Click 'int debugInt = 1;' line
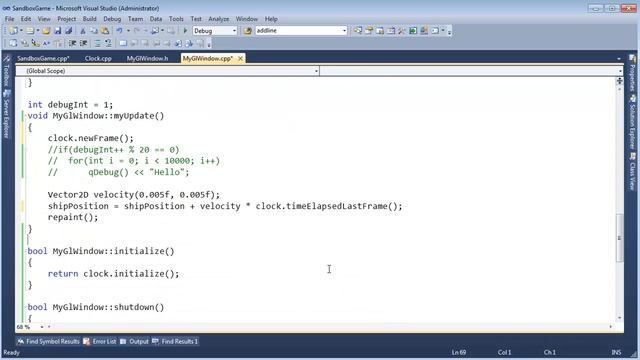Screen dimensions: 640x360 (x=70, y=105)
